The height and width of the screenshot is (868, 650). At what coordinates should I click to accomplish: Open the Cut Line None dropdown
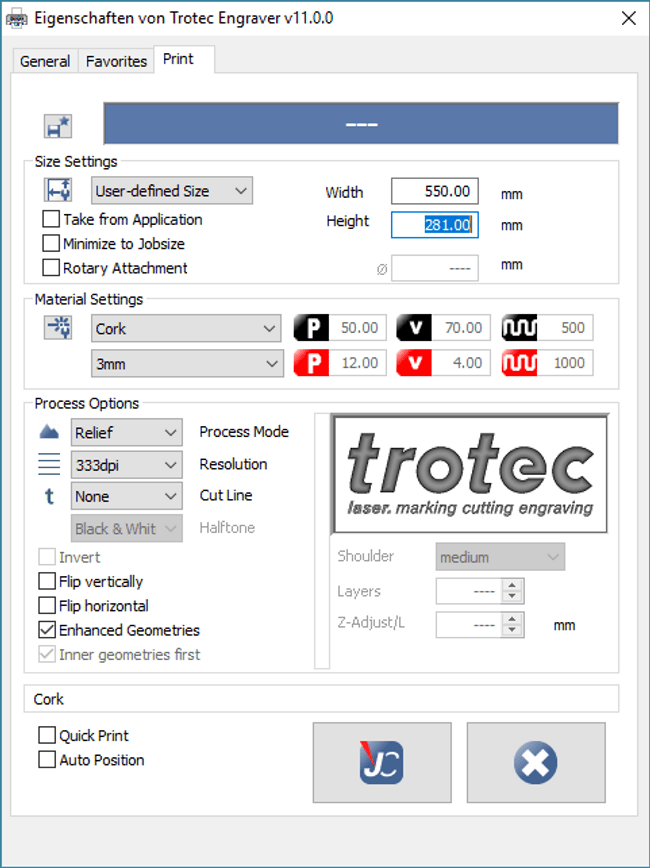pos(127,496)
